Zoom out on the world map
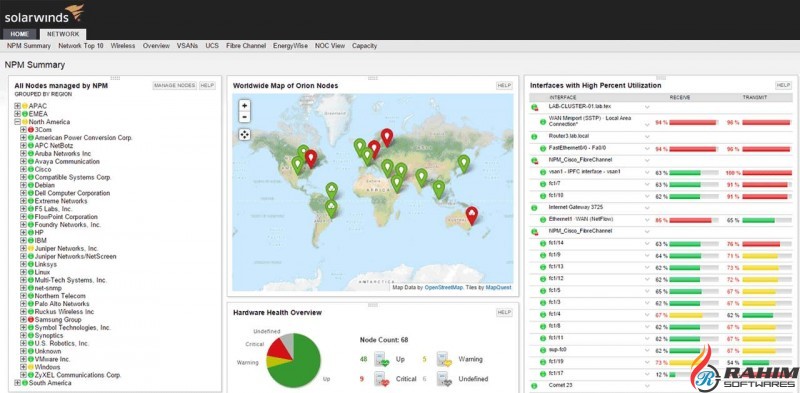This screenshot has height=393, width=800. [x=245, y=117]
